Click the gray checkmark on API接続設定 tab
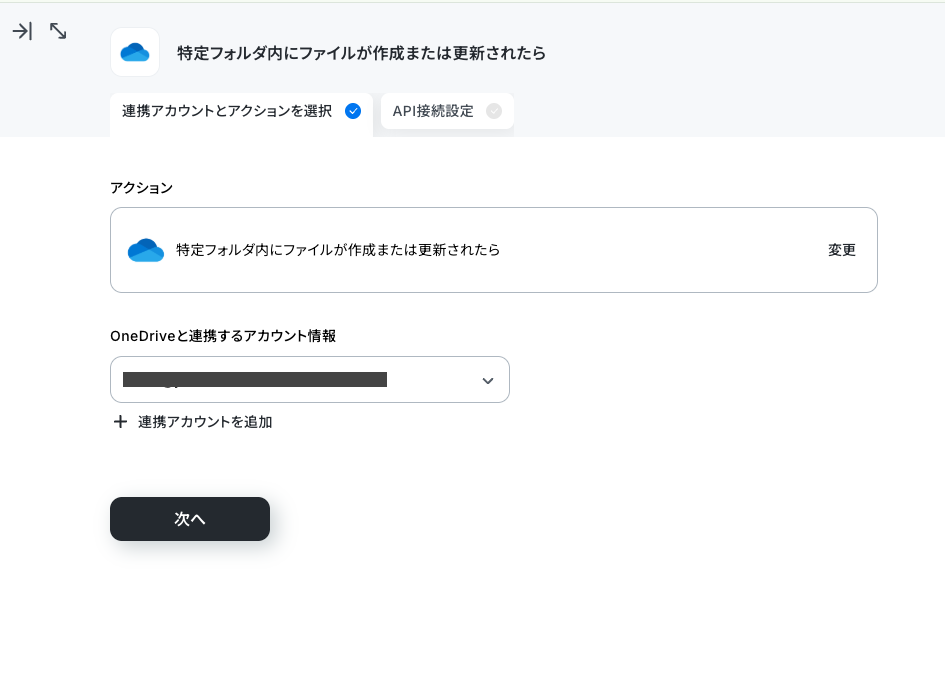 coord(494,111)
